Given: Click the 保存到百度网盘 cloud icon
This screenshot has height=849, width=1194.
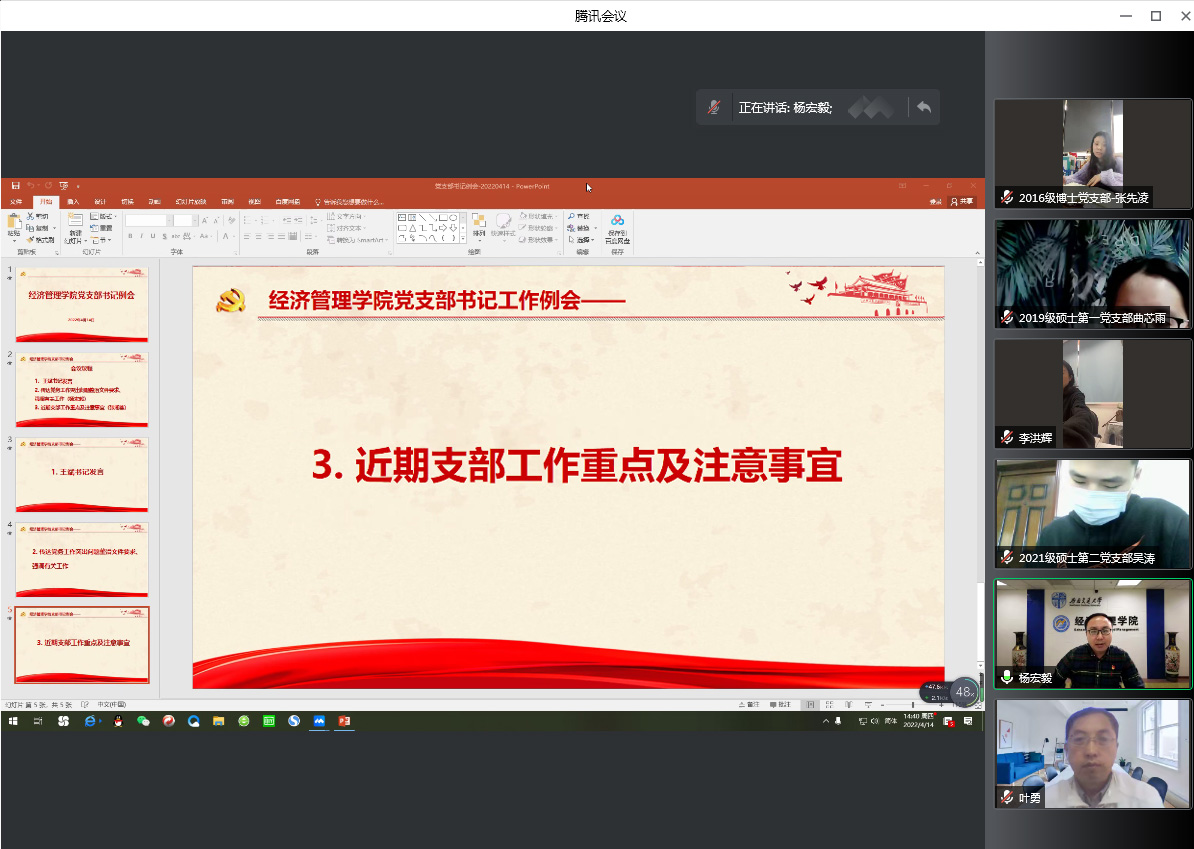Looking at the screenshot, I should [x=617, y=223].
